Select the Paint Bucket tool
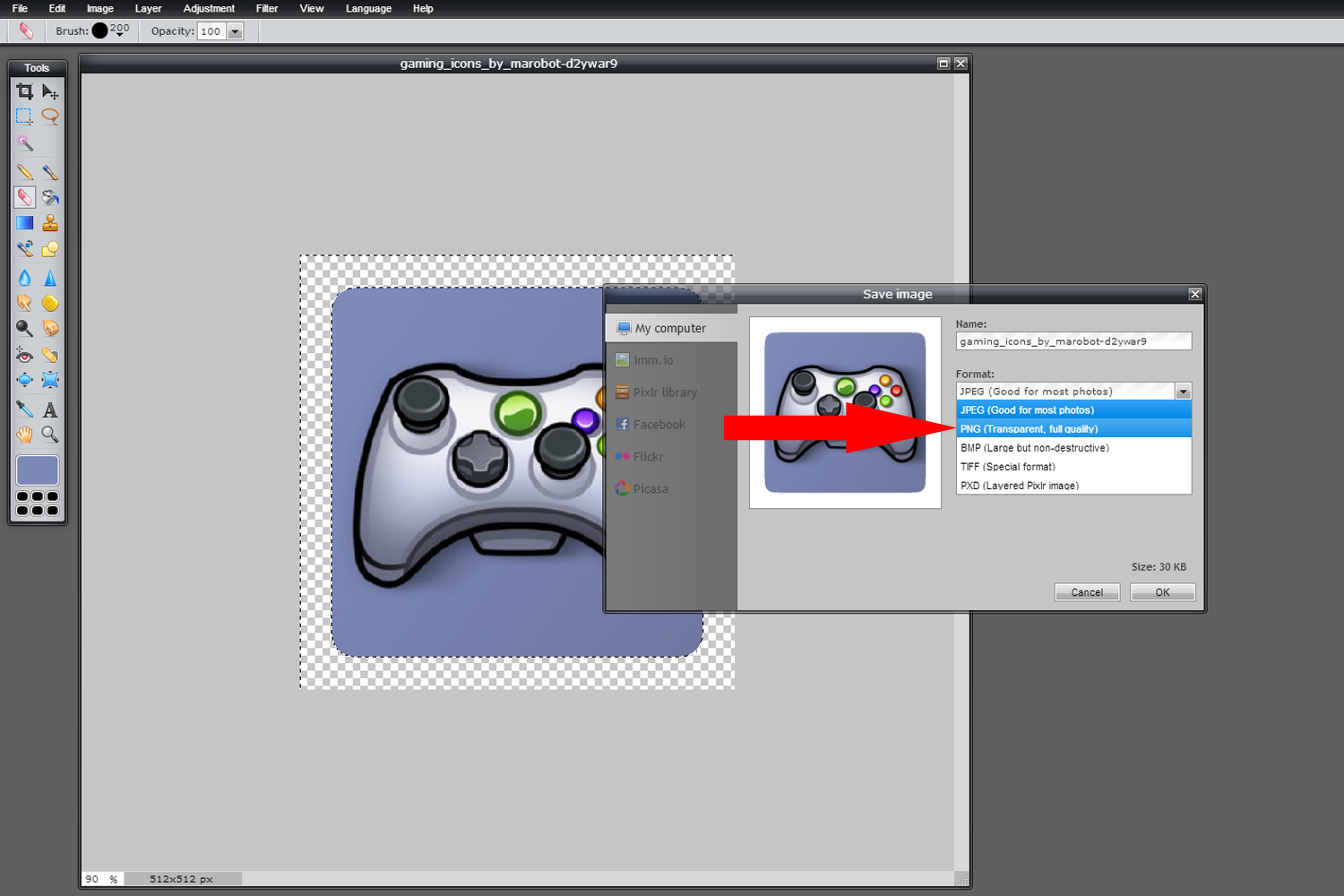Viewport: 1344px width, 896px height. [x=50, y=197]
